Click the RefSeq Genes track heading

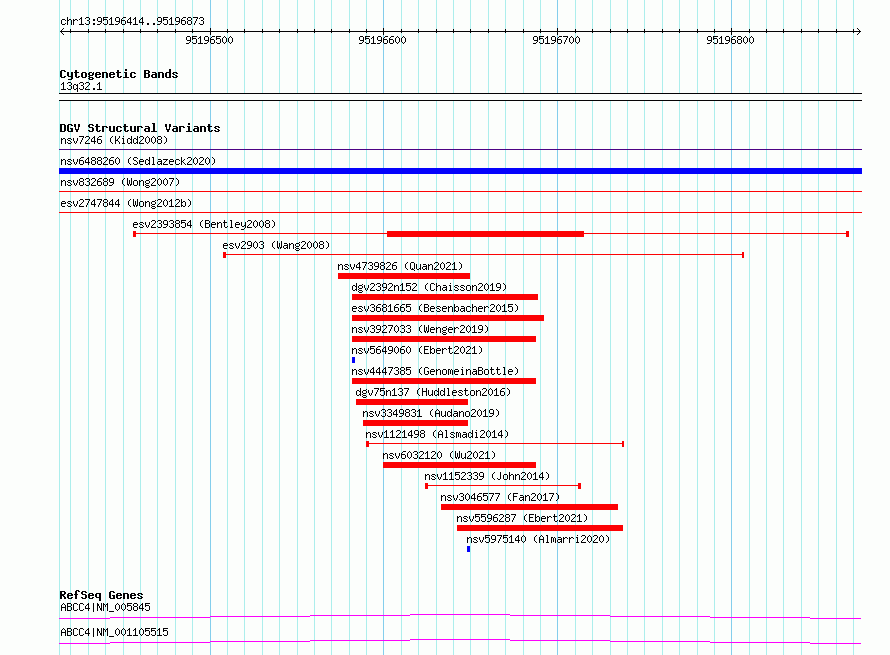[x=102, y=595]
